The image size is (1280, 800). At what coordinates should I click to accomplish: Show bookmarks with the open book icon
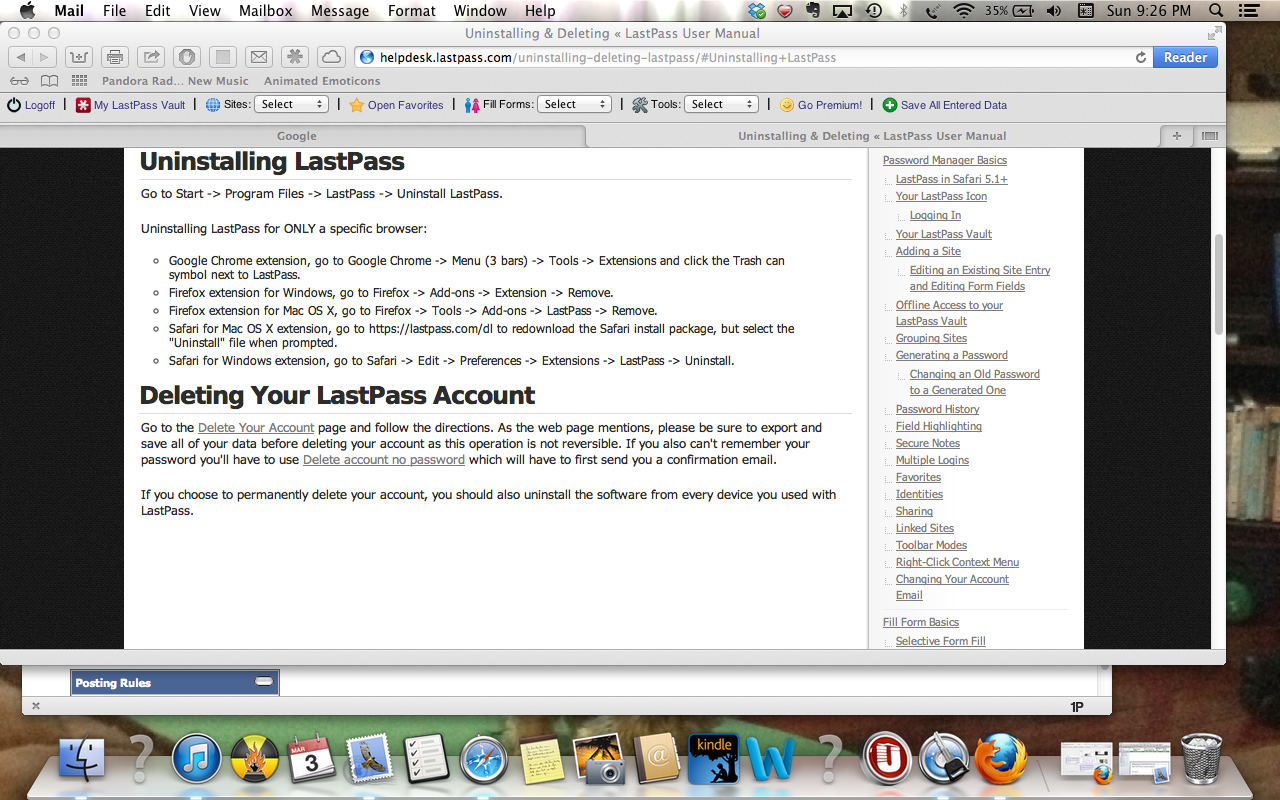pos(49,81)
